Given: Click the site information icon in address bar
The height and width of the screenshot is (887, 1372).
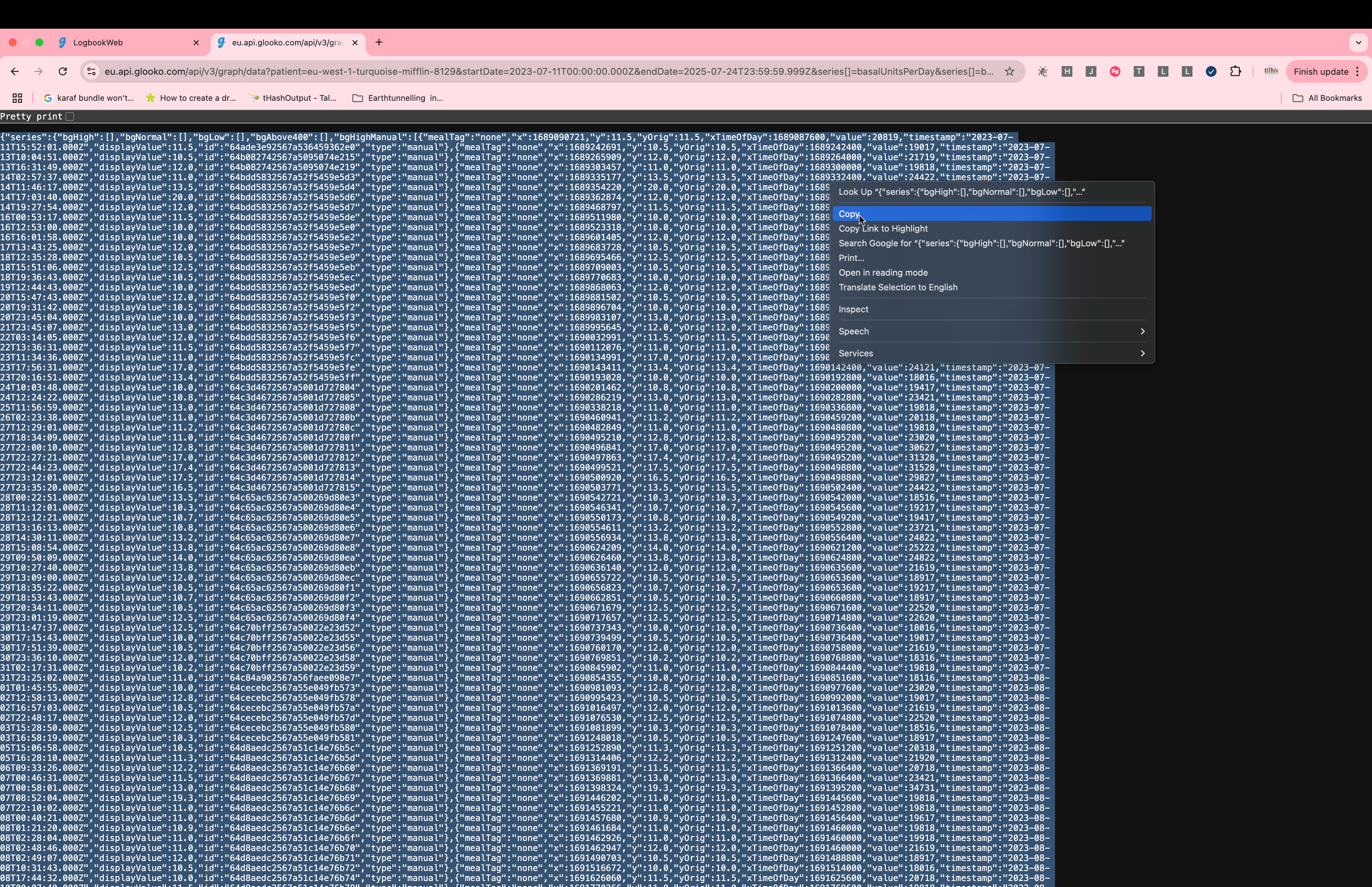Looking at the screenshot, I should pos(91,71).
